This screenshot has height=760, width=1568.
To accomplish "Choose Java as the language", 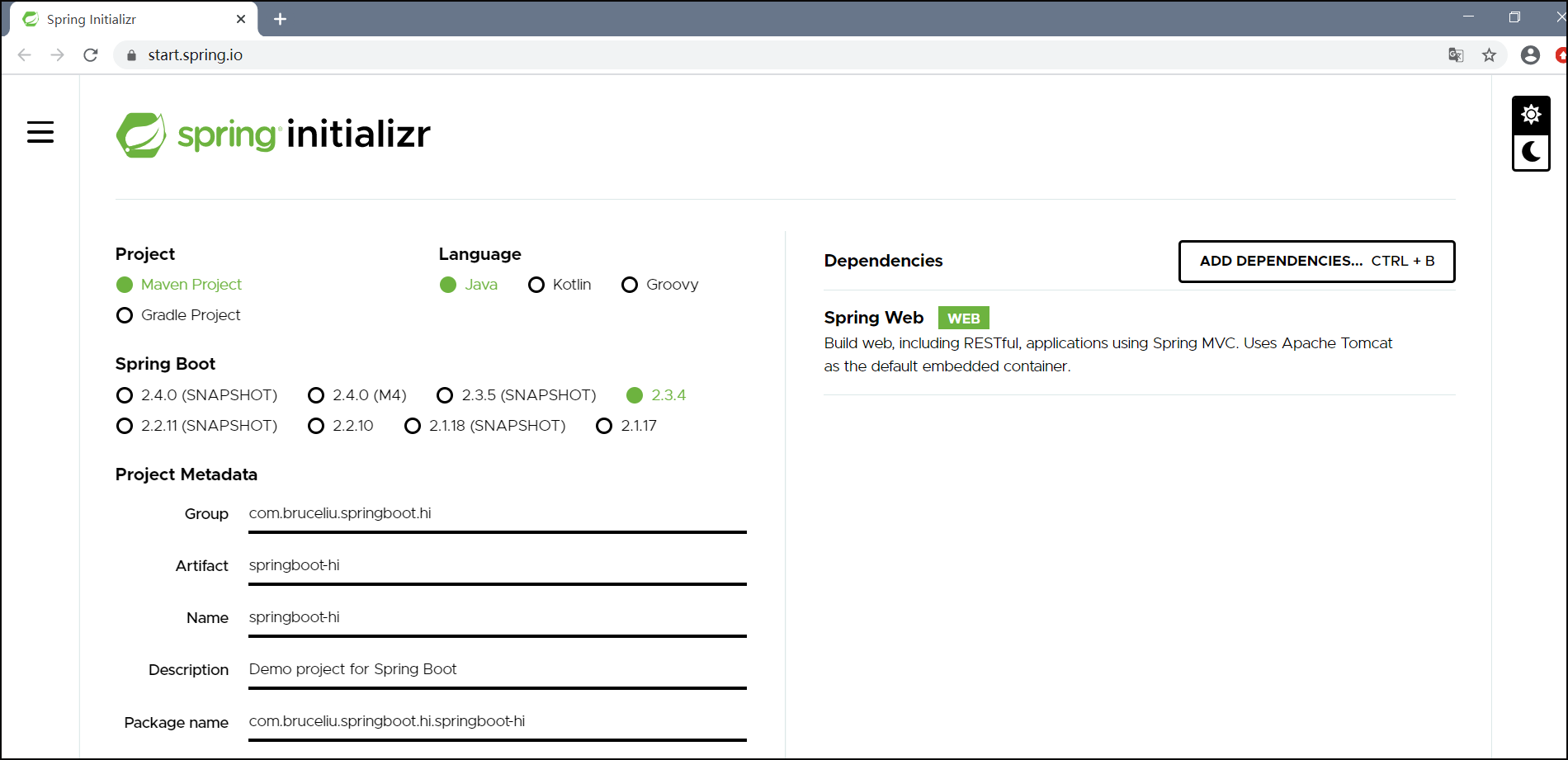I will [469, 285].
